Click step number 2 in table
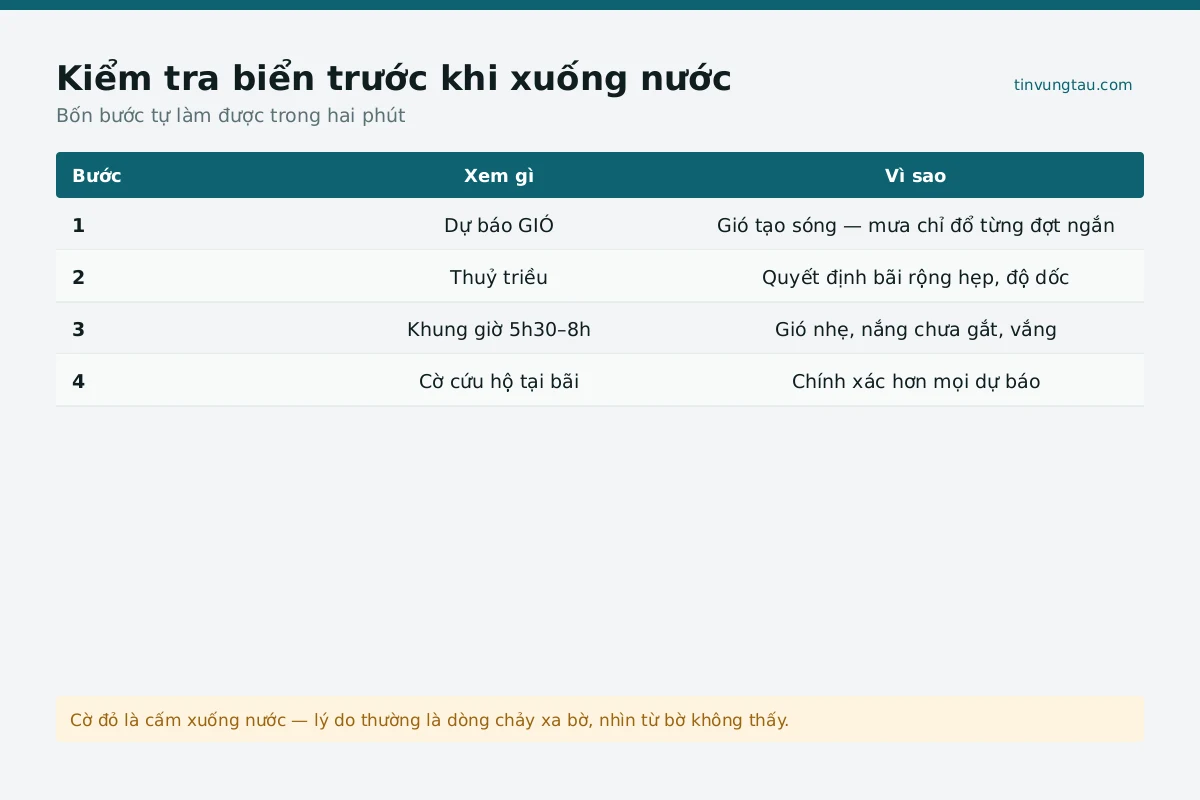This screenshot has height=800, width=1200. pos(78,277)
